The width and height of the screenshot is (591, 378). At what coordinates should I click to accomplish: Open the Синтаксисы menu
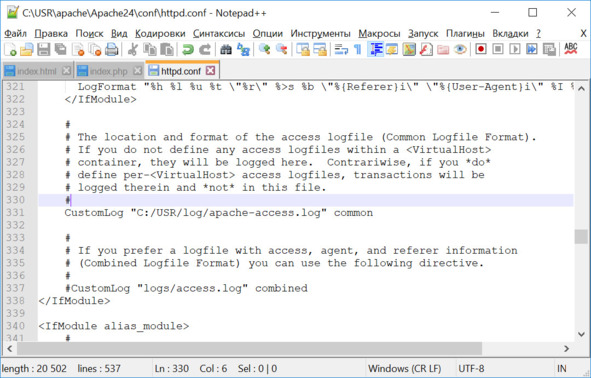point(219,34)
